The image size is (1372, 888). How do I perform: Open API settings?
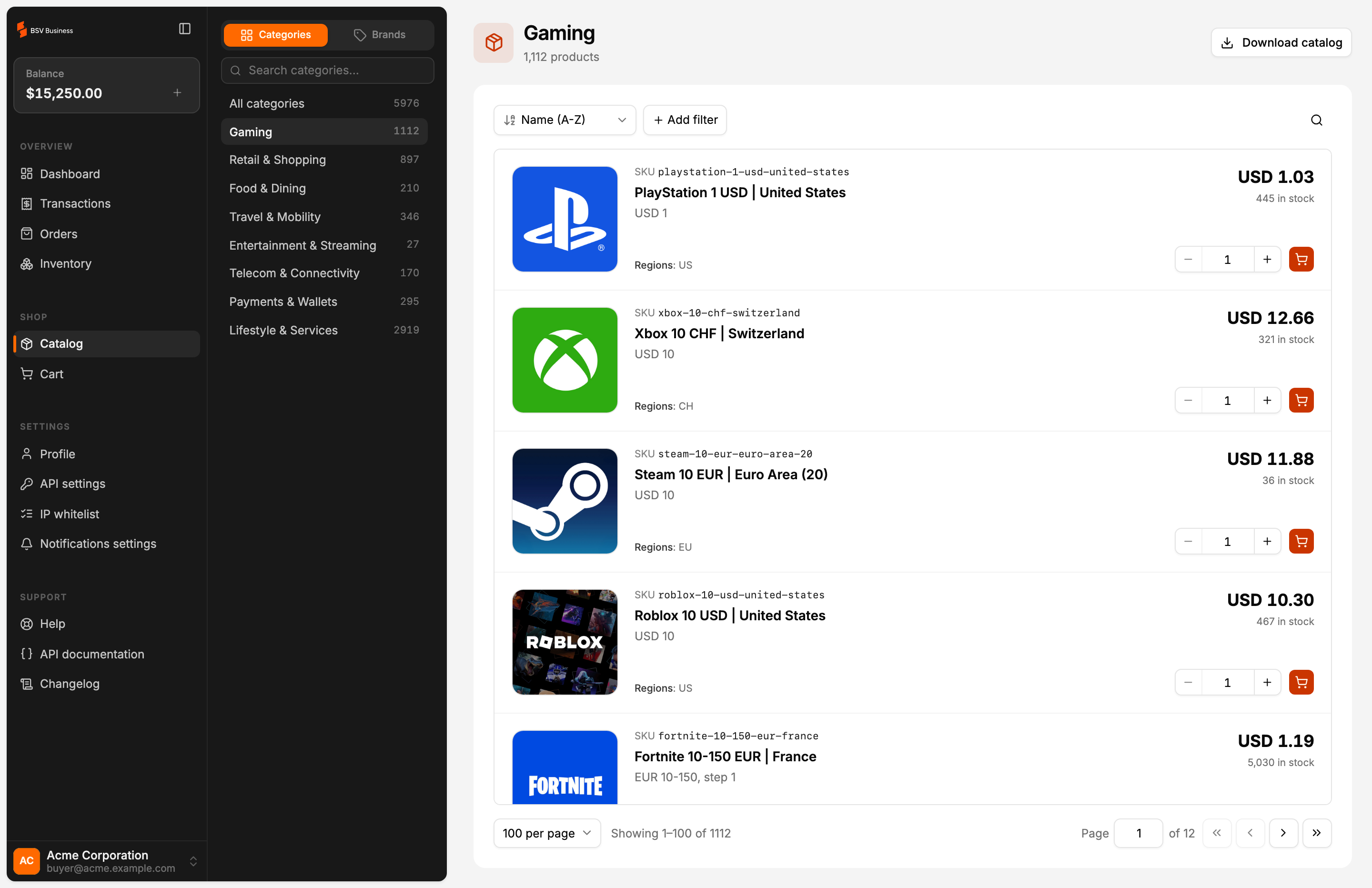(x=106, y=484)
